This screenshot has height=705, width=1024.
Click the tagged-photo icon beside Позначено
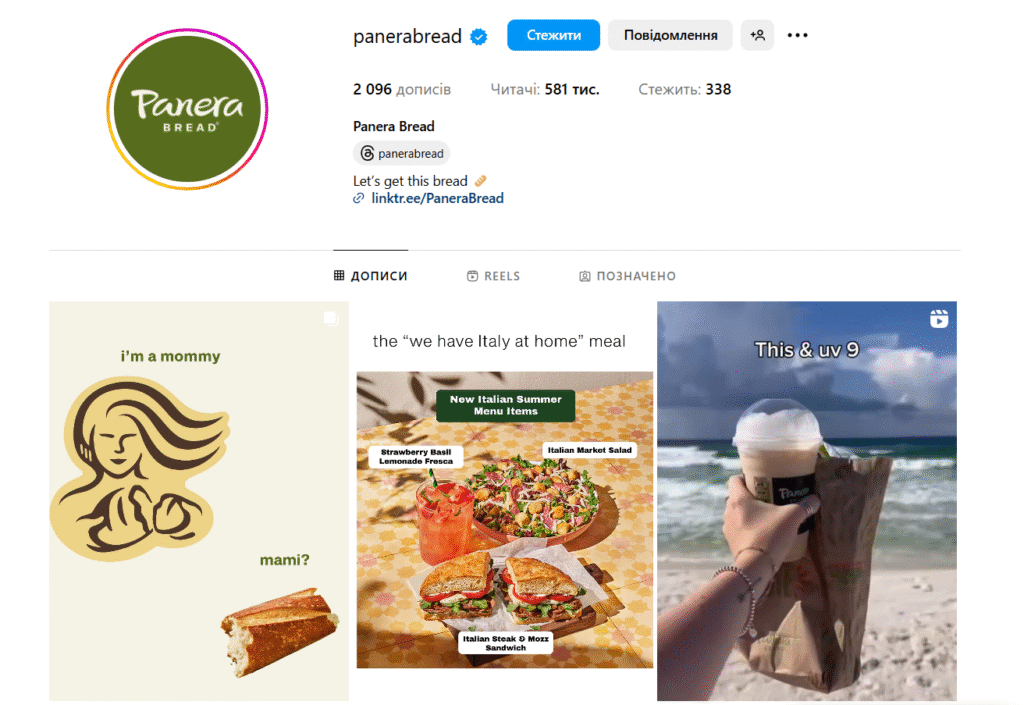point(584,276)
